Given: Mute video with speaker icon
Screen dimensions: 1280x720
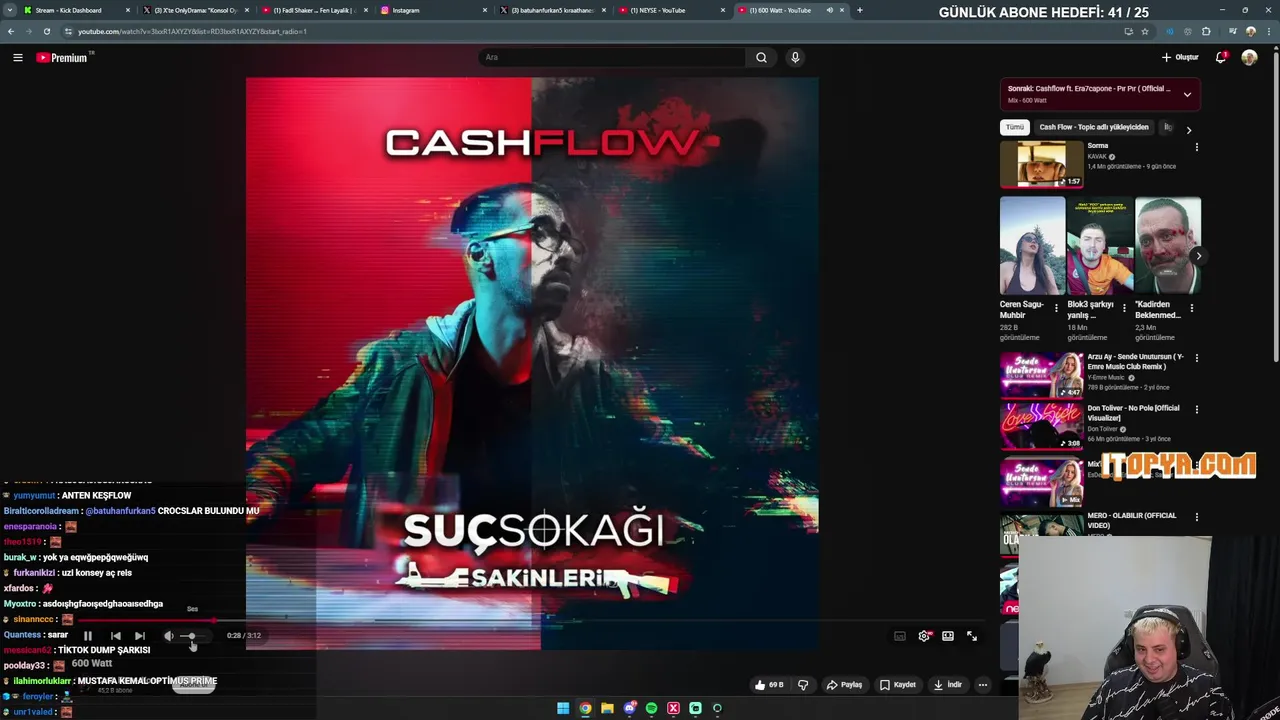Looking at the screenshot, I should point(168,636).
